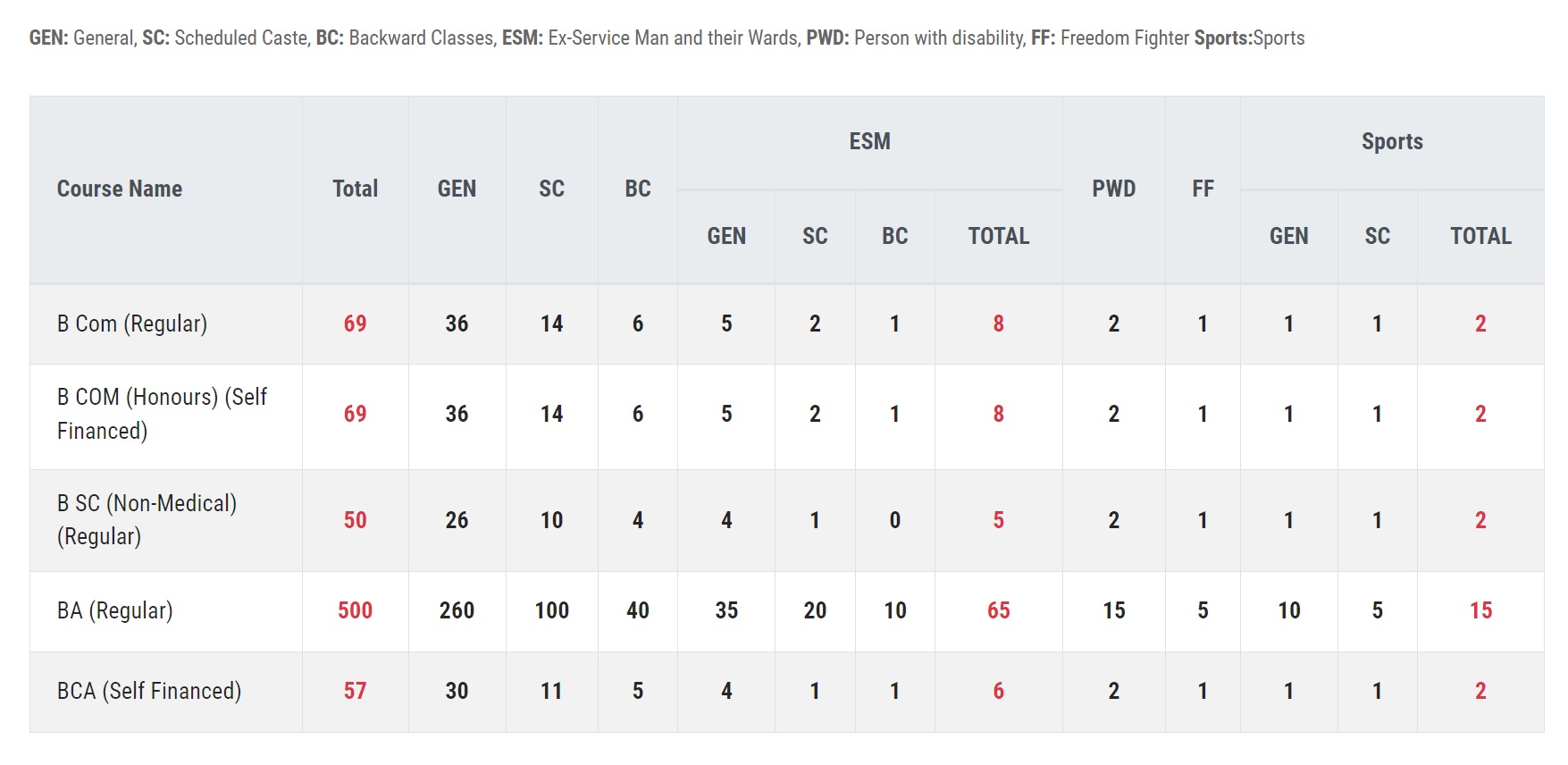The height and width of the screenshot is (765, 1568).
Task: Click BCA total seats value 57
Action: (x=356, y=691)
